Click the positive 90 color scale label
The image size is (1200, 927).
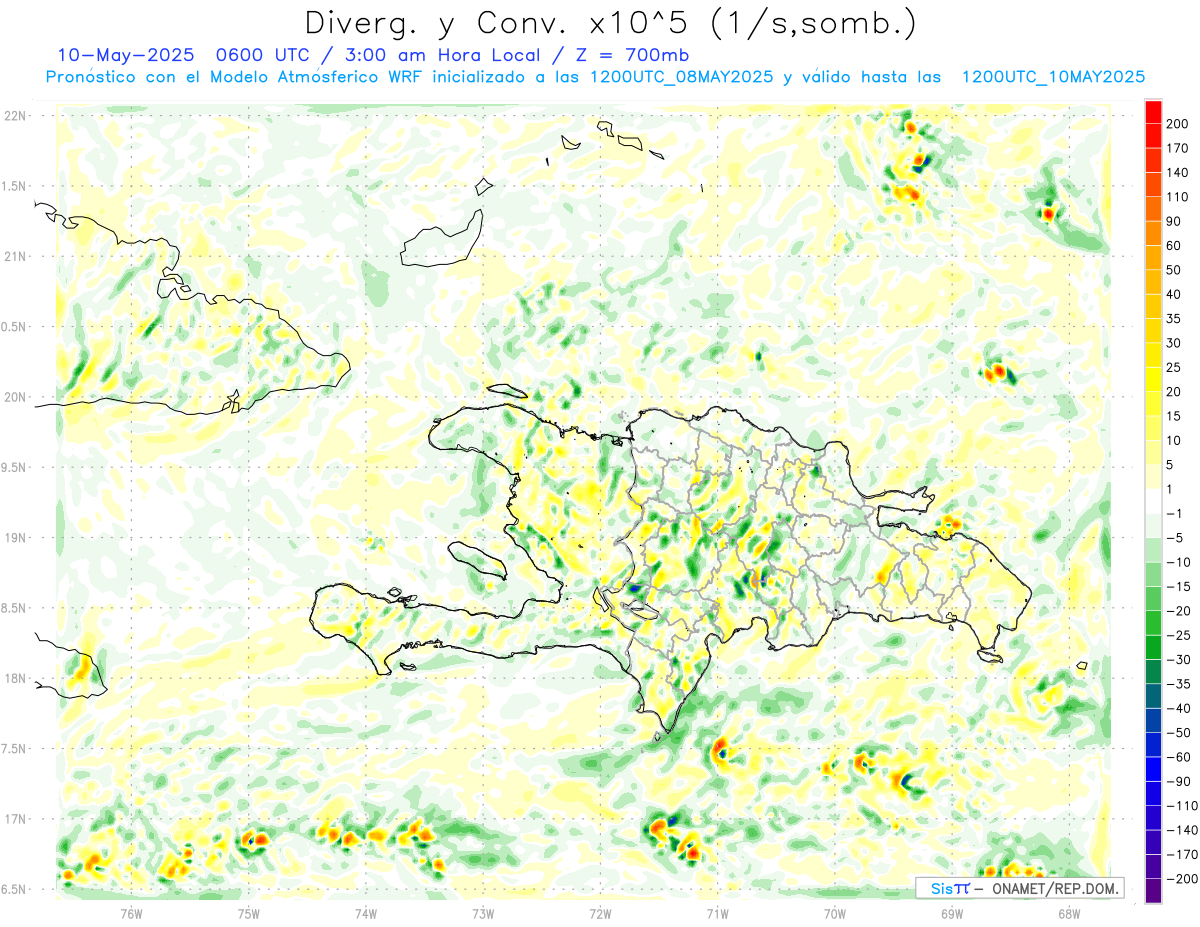pos(1174,221)
